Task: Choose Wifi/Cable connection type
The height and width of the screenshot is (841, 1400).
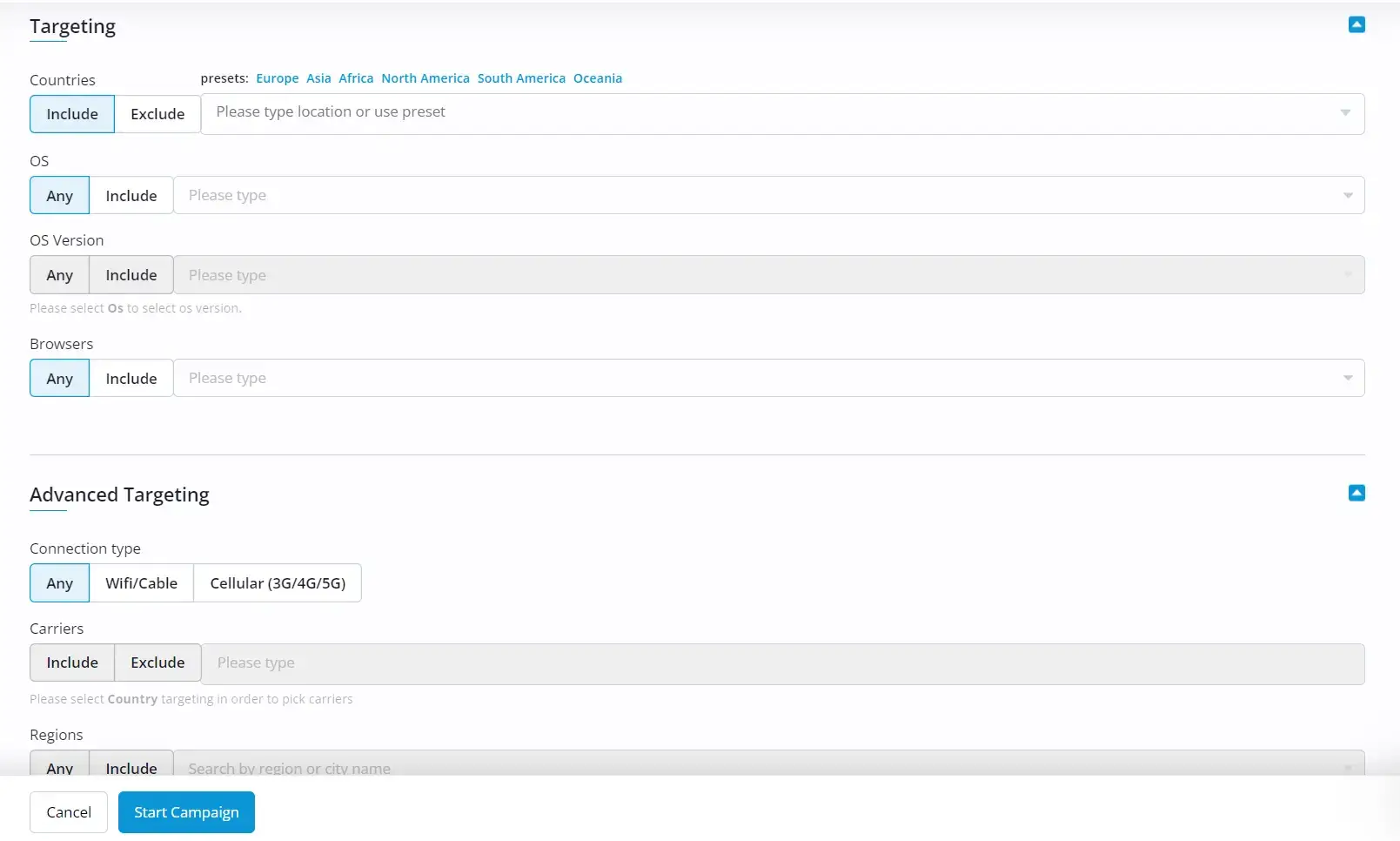Action: pos(141,583)
